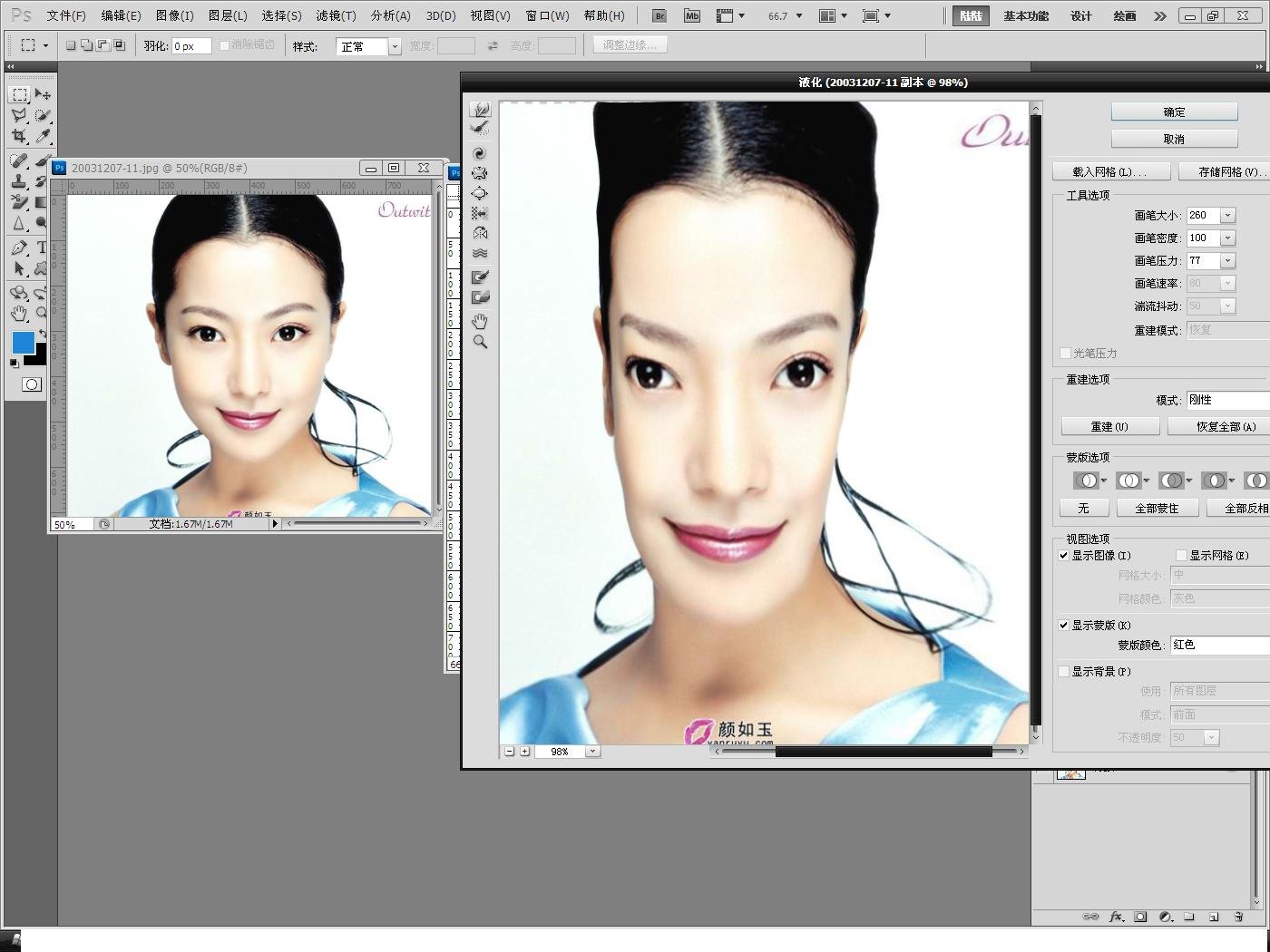
Task: Select the Liquify dialog's magnifier Zoom tool
Action: [480, 342]
